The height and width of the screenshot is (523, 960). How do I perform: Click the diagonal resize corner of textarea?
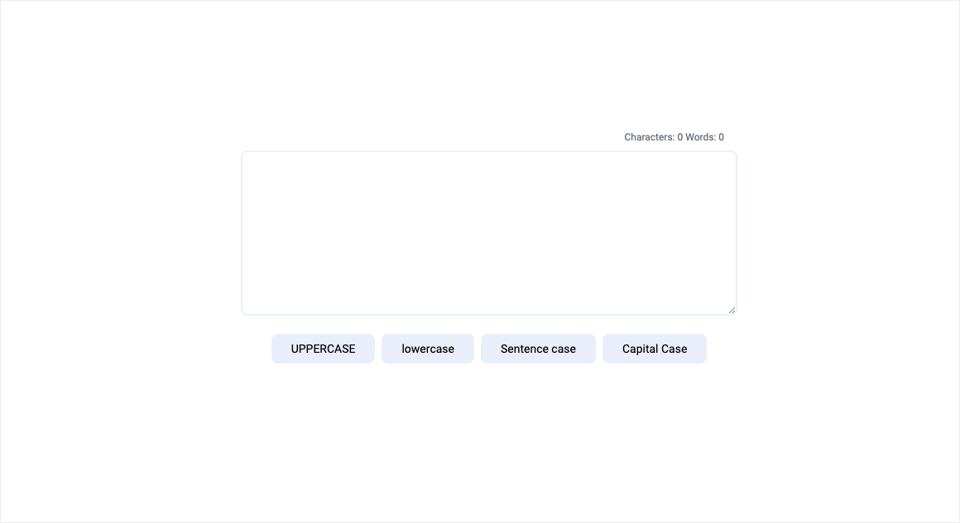(732, 310)
